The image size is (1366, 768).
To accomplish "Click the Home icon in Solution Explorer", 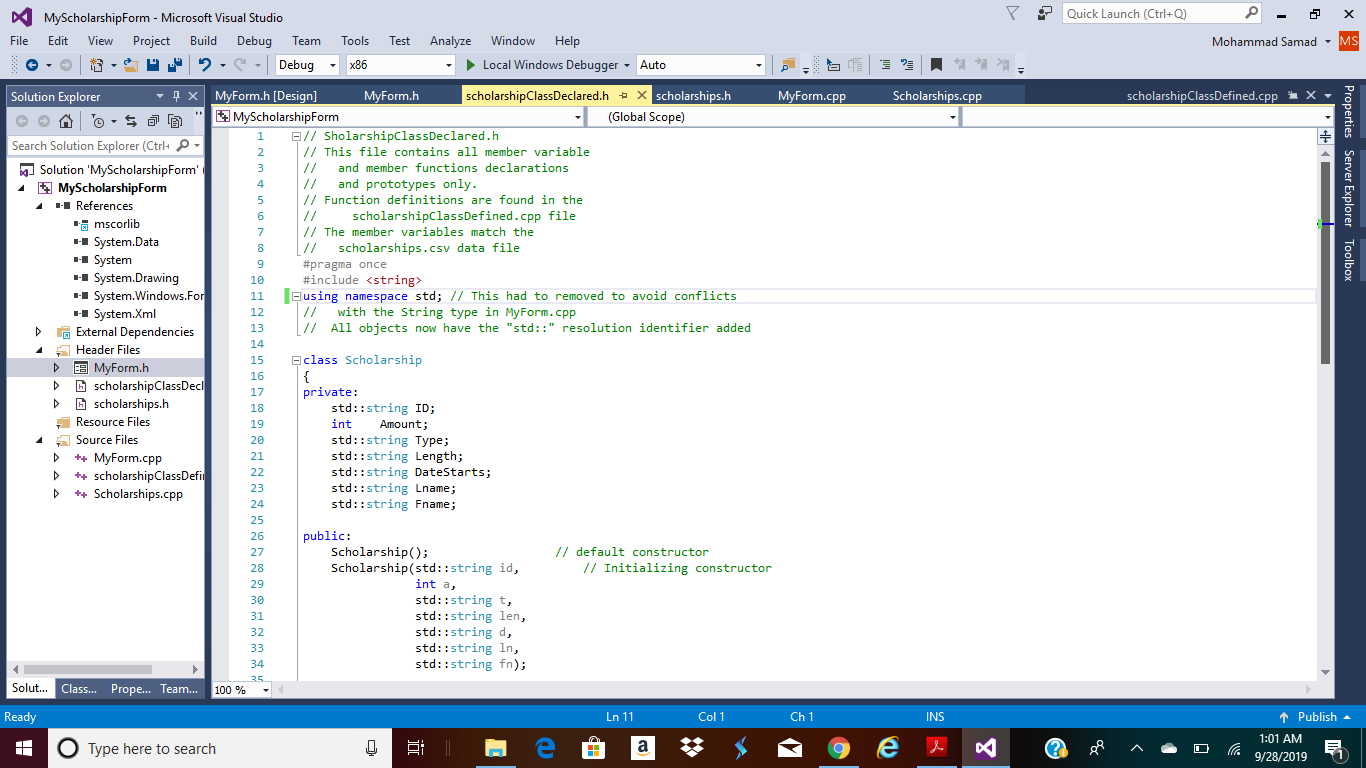I will click(65, 121).
